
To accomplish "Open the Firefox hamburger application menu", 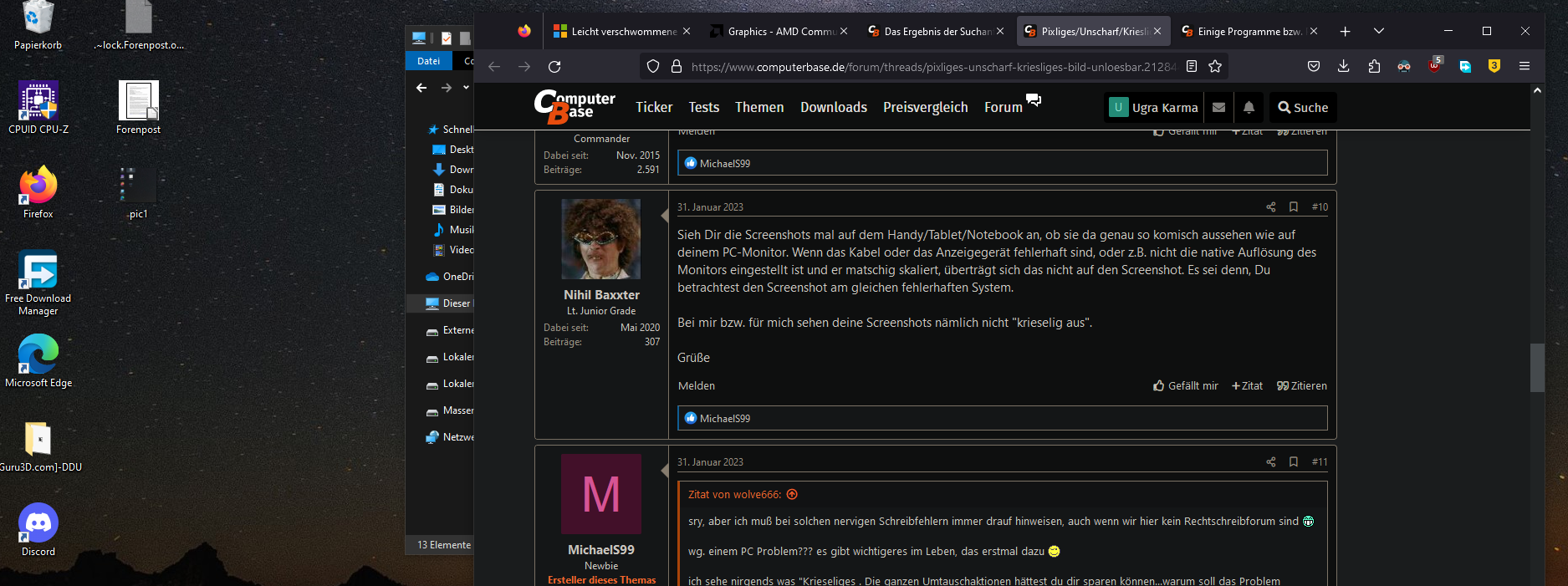I will 1525,67.
